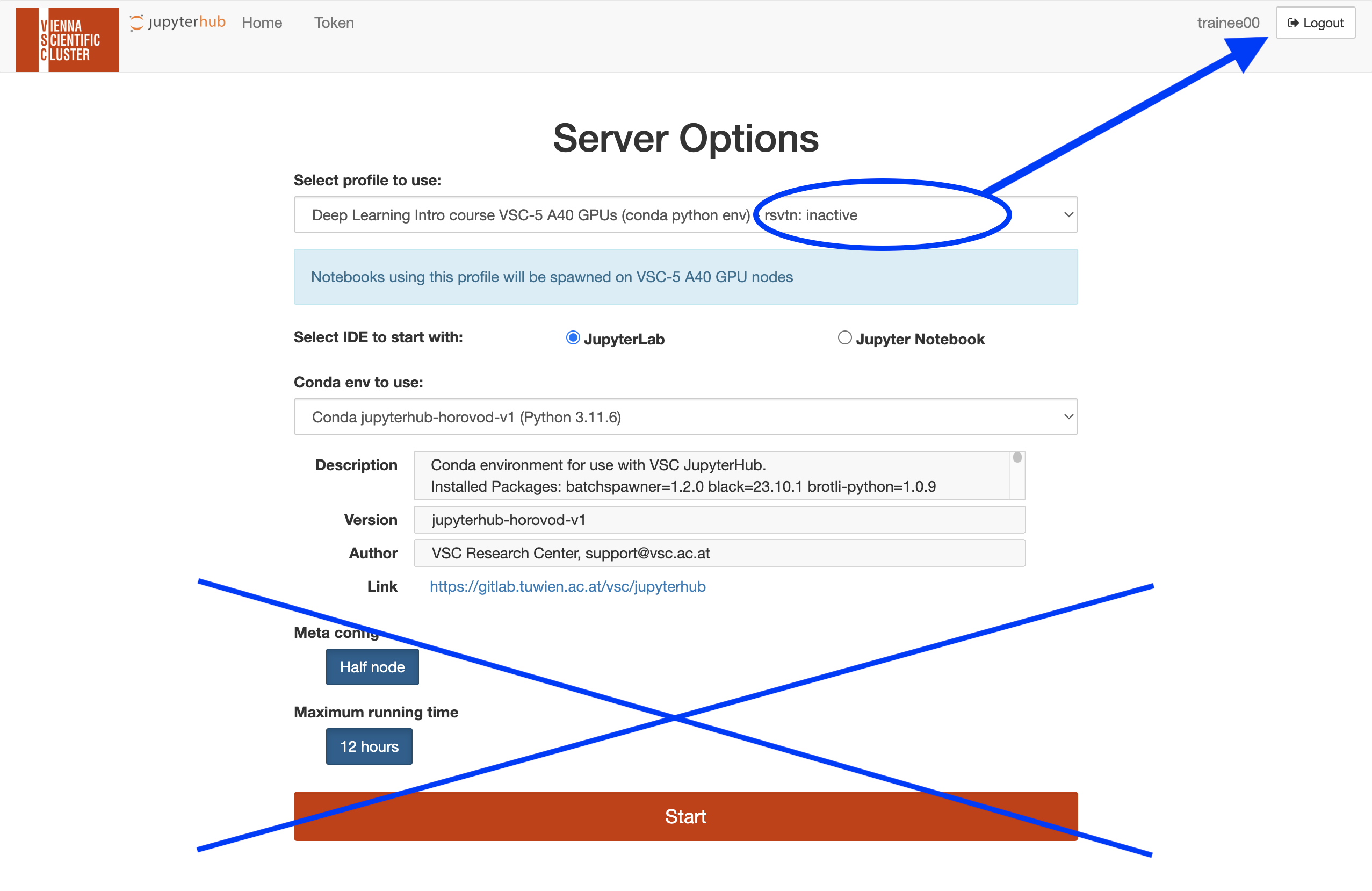Screen dimensions: 1372x891
Task: Click the Description text box
Action: tap(712, 476)
